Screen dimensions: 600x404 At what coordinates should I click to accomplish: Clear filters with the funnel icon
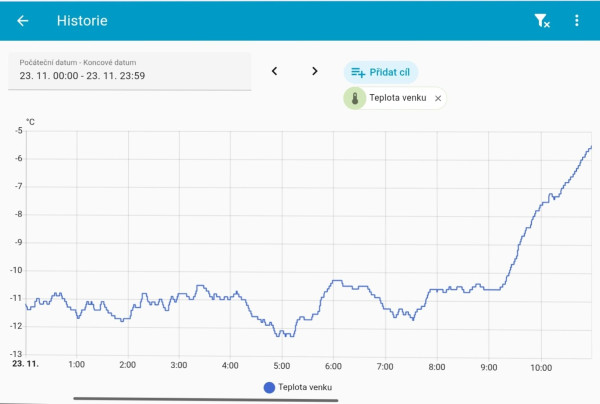pyautogui.click(x=541, y=21)
